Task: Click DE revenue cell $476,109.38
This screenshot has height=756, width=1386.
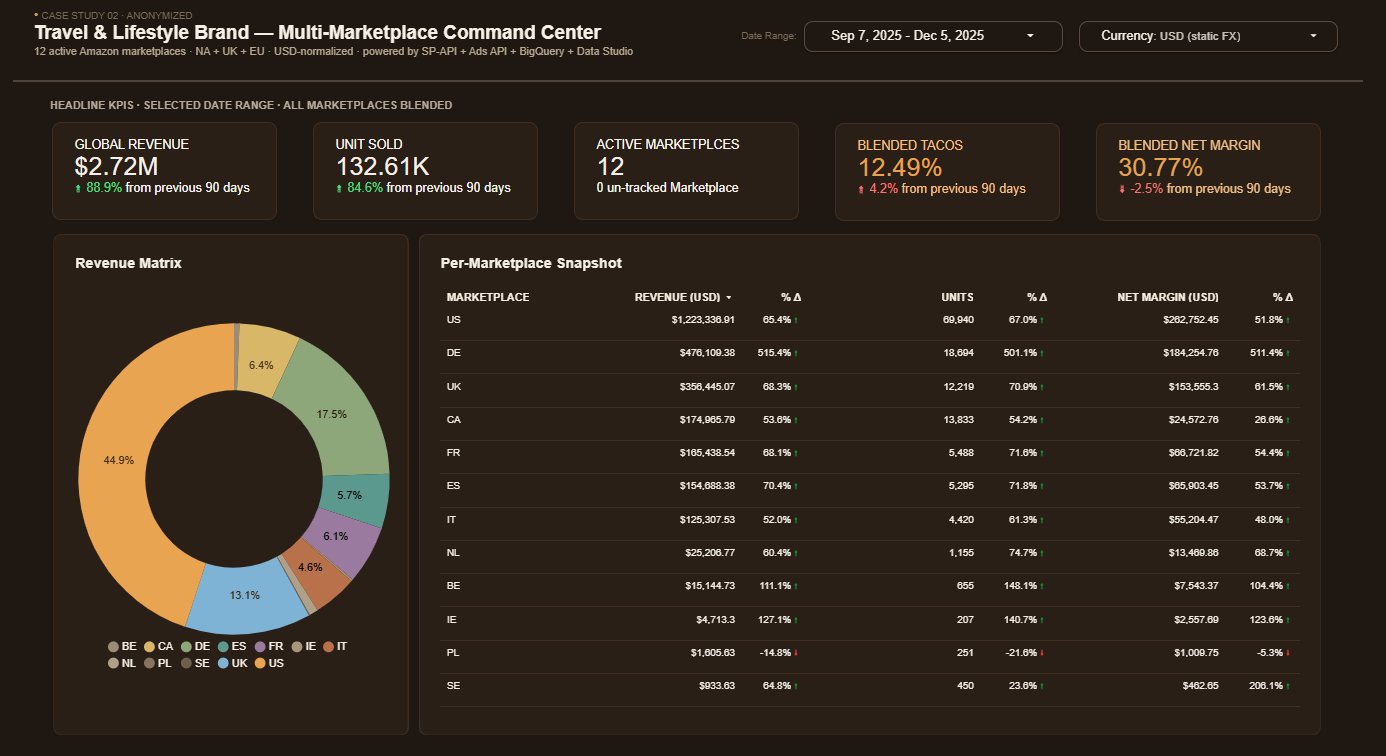Action: (706, 353)
